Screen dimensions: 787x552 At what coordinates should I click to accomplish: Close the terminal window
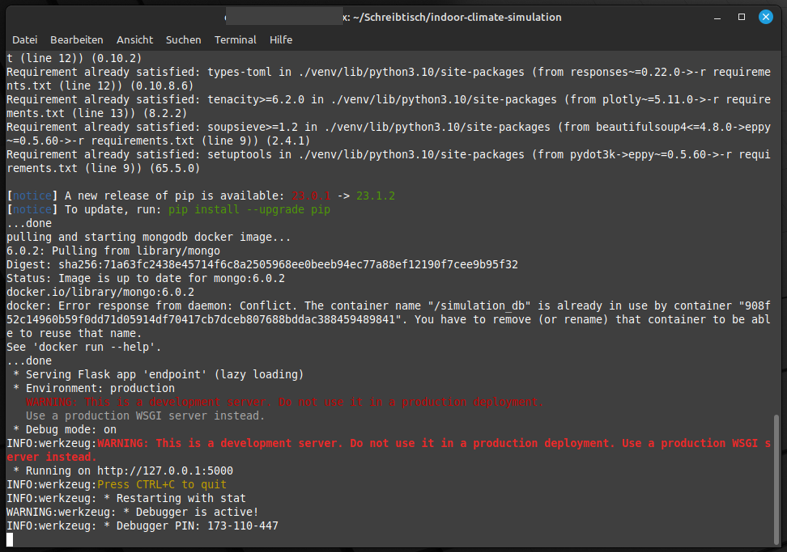(x=766, y=17)
